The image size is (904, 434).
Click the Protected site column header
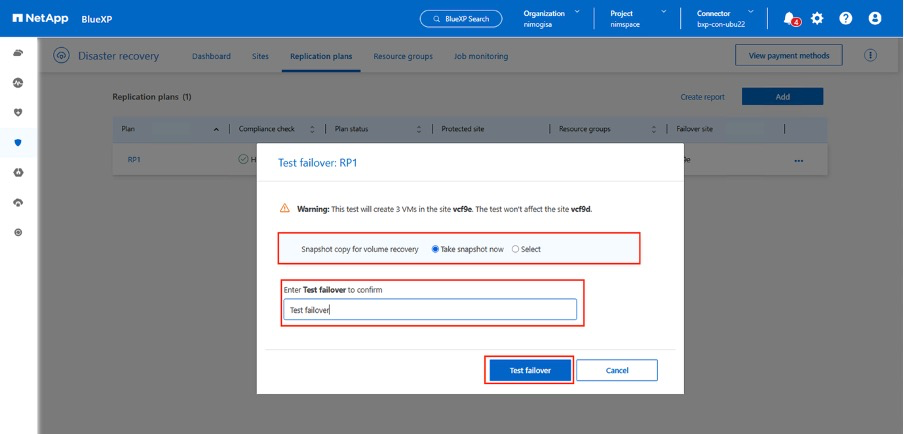click(x=462, y=129)
